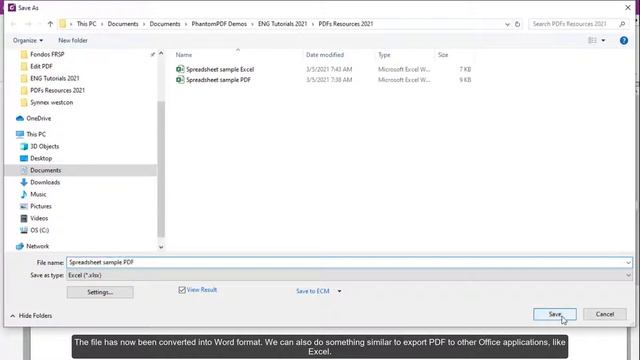Open view options dropdown arrow

click(x=603, y=40)
